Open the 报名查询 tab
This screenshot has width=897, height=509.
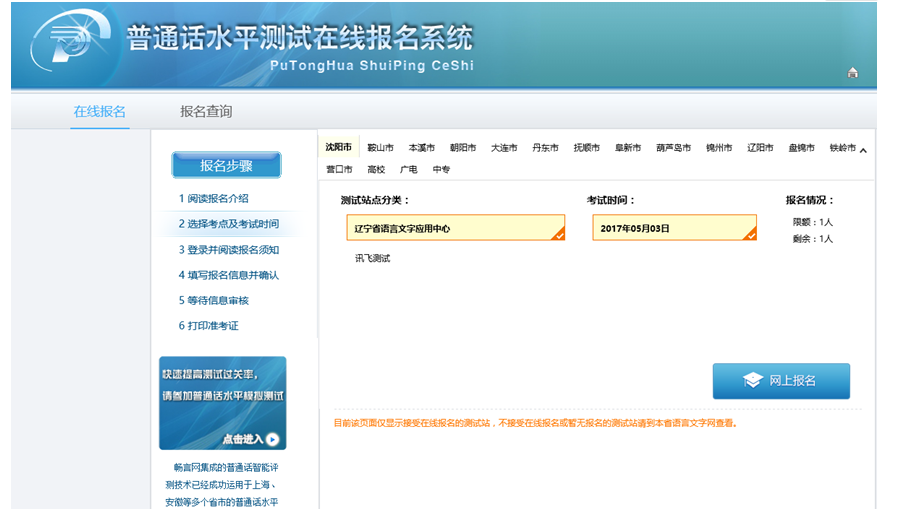206,111
